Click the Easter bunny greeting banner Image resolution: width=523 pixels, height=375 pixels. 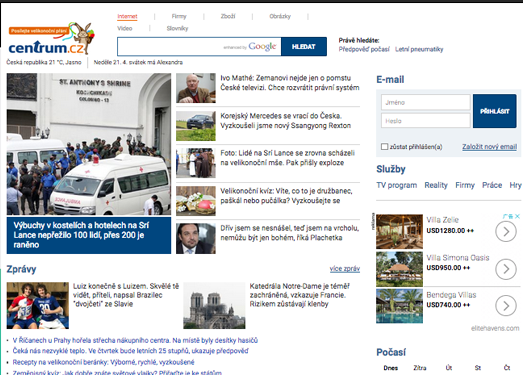click(x=39, y=31)
